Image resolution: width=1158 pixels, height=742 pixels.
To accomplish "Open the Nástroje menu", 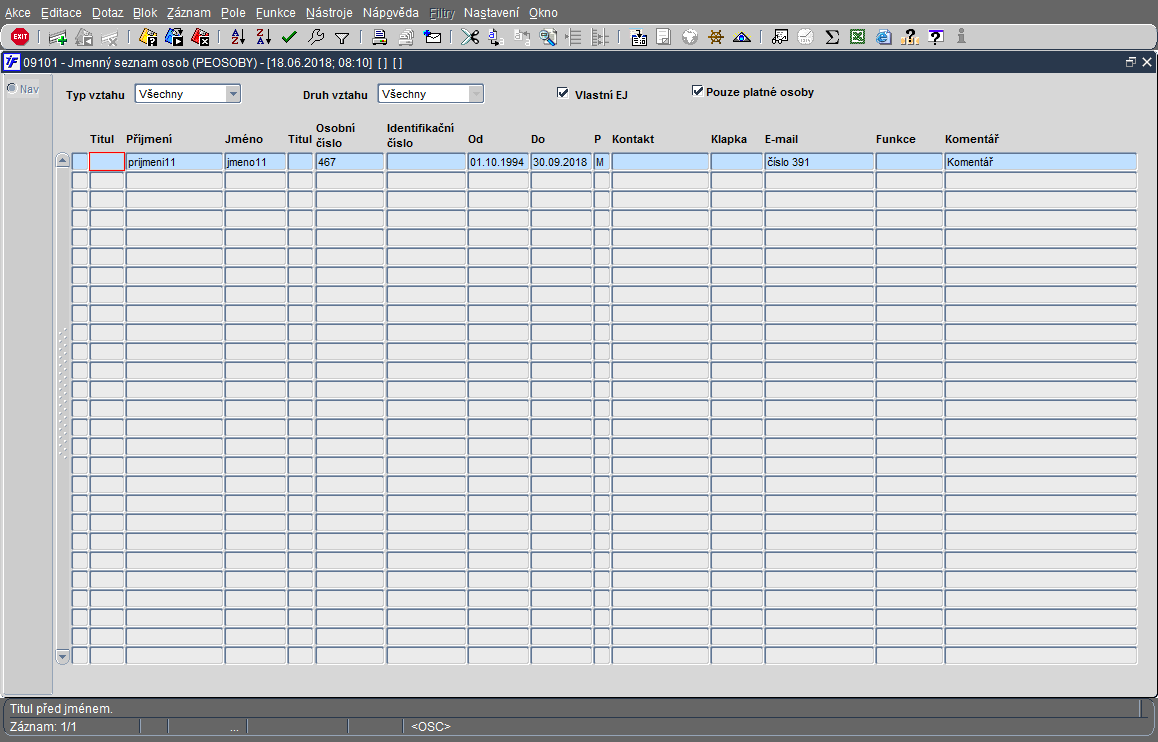I will 329,13.
